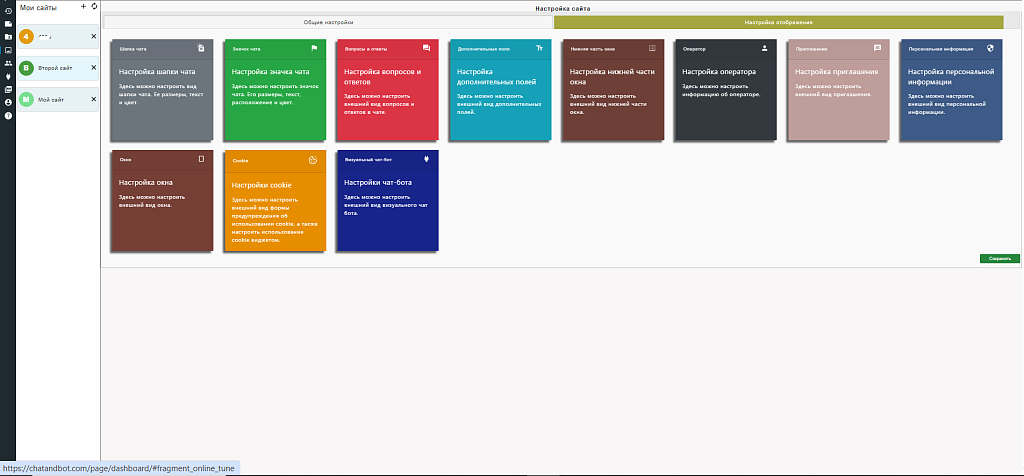Delete Мой сайт using its X button
The image size is (1024, 476).
pos(93,99)
